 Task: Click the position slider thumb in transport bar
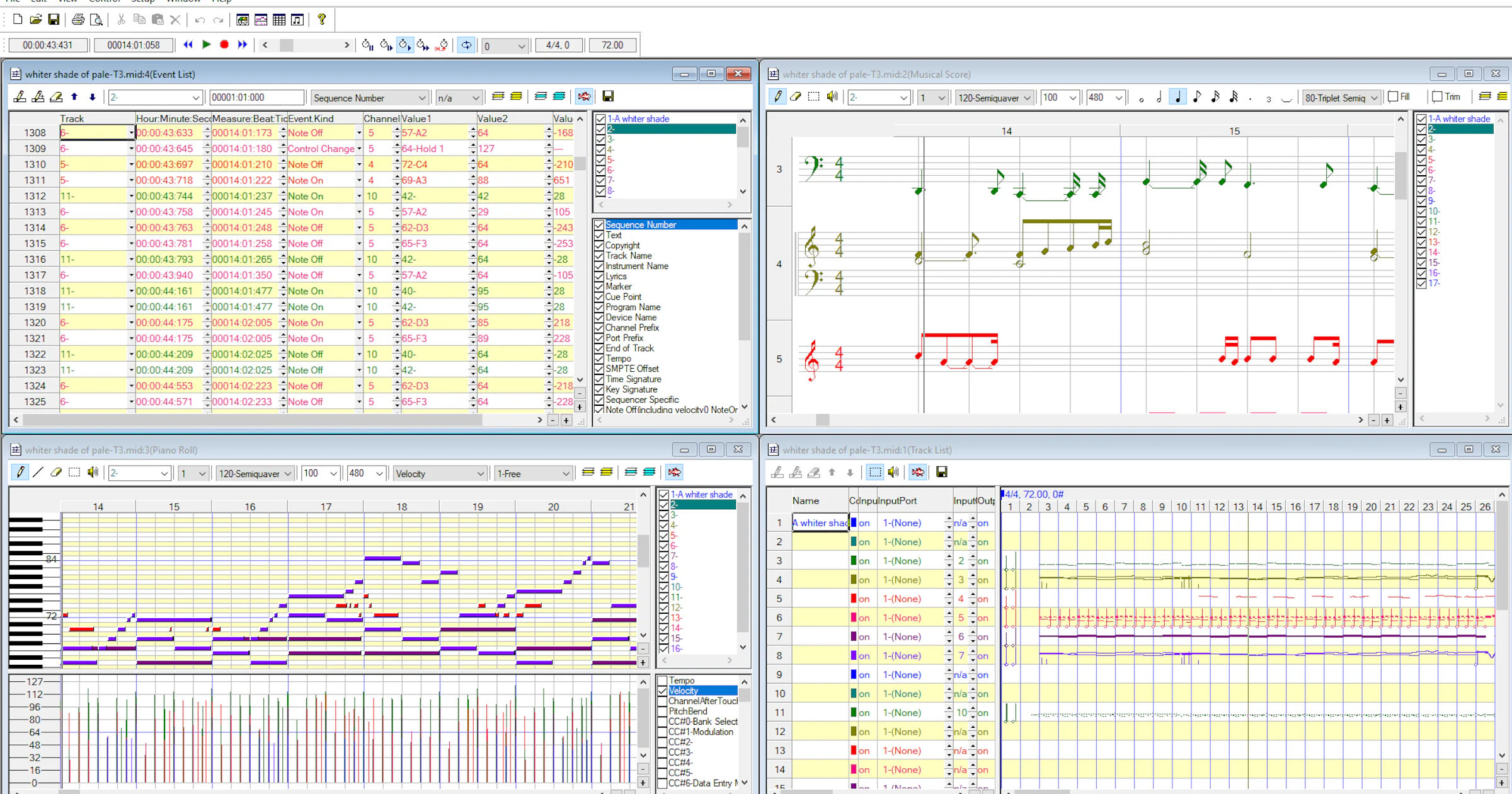[287, 45]
